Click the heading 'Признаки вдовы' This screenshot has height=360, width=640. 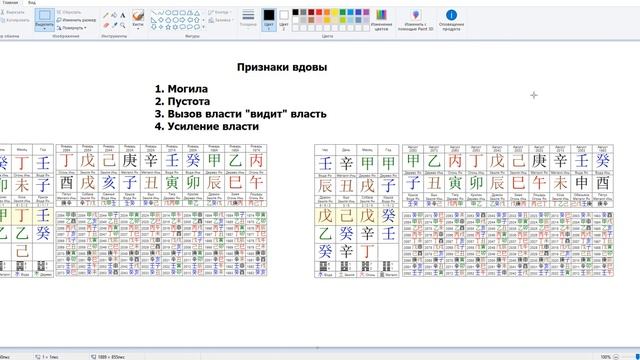tap(282, 67)
